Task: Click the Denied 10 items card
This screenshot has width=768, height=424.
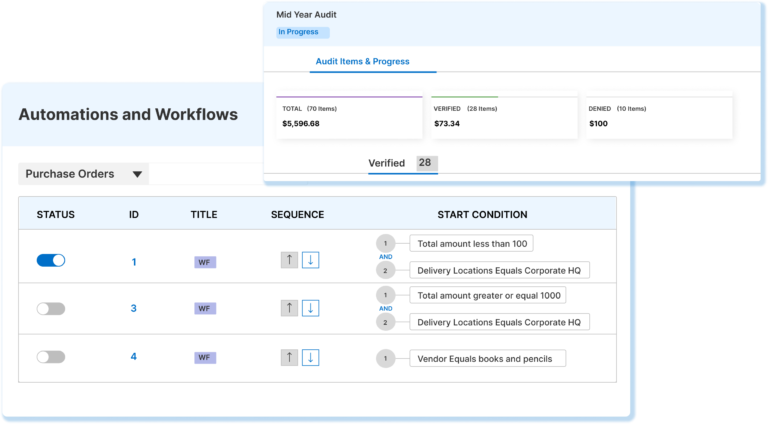Action: coord(655,117)
